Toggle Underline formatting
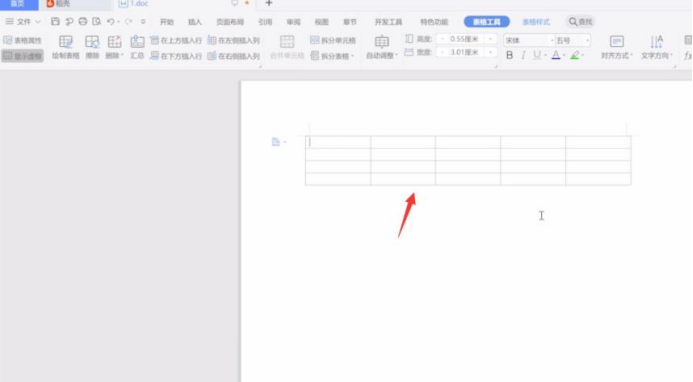Screen dimensions: 693x382 tap(537, 55)
